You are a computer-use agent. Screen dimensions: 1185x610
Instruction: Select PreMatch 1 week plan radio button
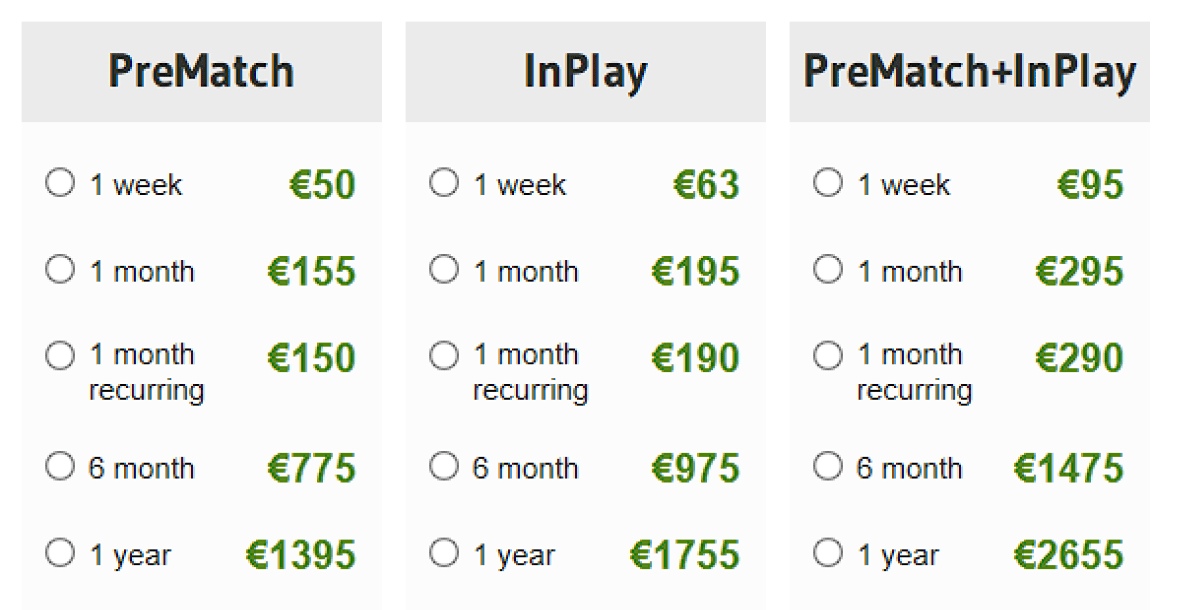[60, 183]
